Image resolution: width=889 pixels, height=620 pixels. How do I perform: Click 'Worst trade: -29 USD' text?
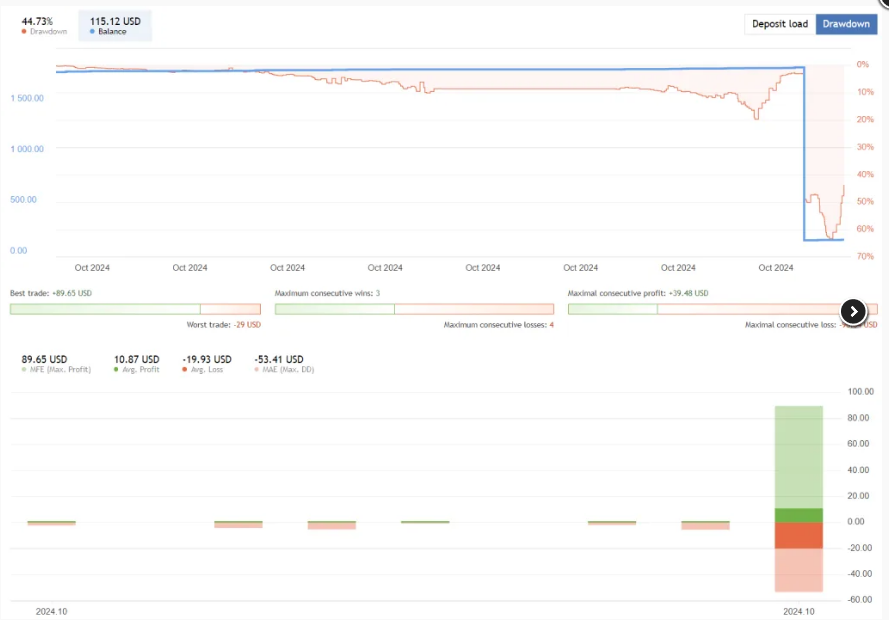pos(223,325)
